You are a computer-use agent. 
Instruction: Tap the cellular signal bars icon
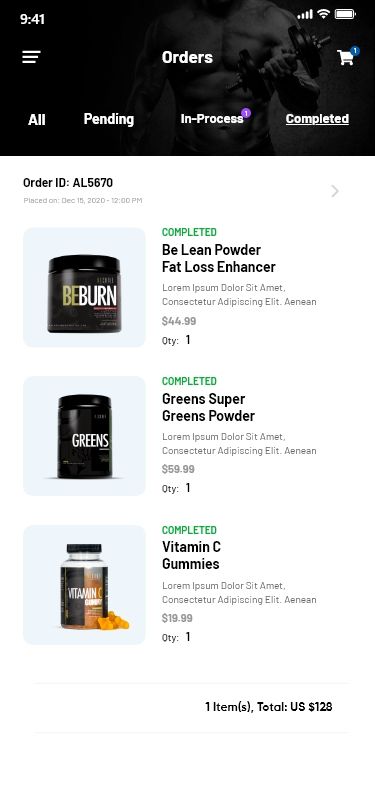click(305, 14)
